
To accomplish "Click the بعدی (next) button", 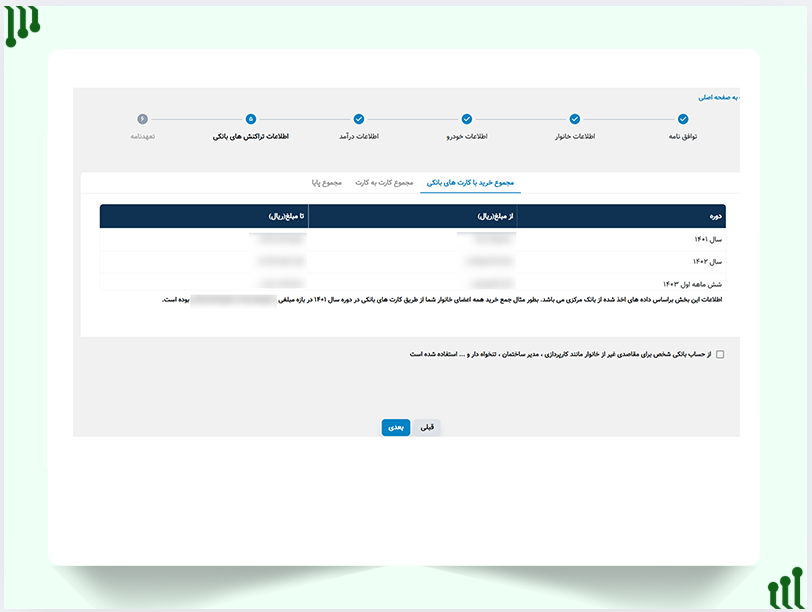I will click(396, 427).
